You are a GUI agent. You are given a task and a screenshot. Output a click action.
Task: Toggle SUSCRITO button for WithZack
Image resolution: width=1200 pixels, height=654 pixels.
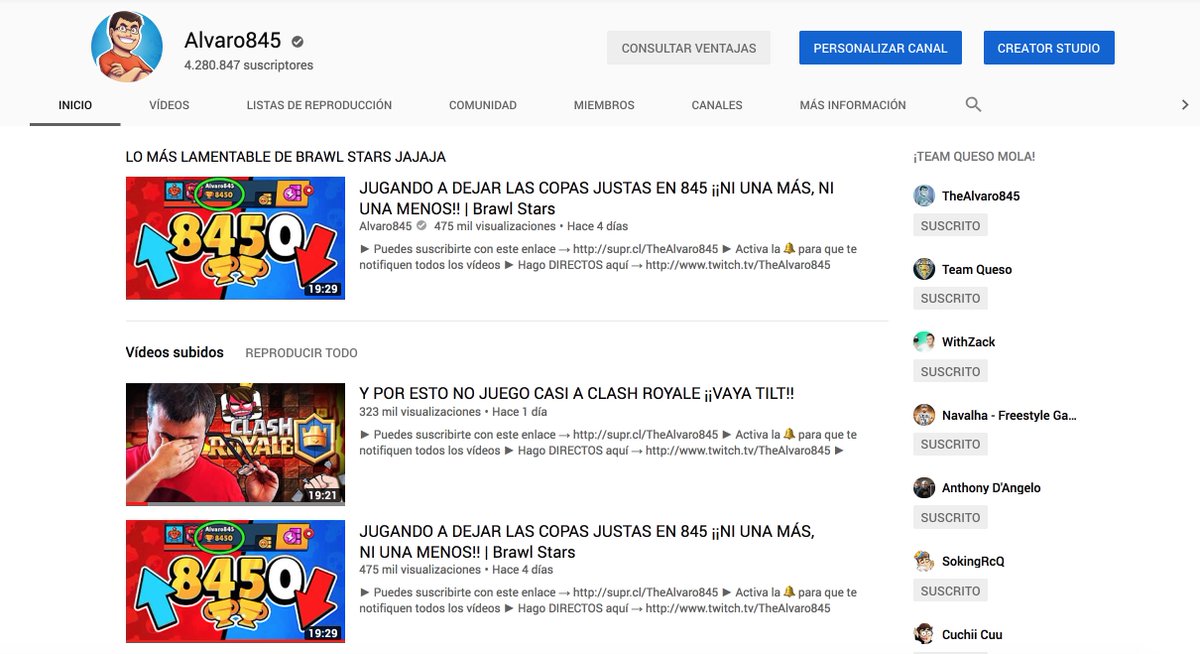click(x=950, y=372)
